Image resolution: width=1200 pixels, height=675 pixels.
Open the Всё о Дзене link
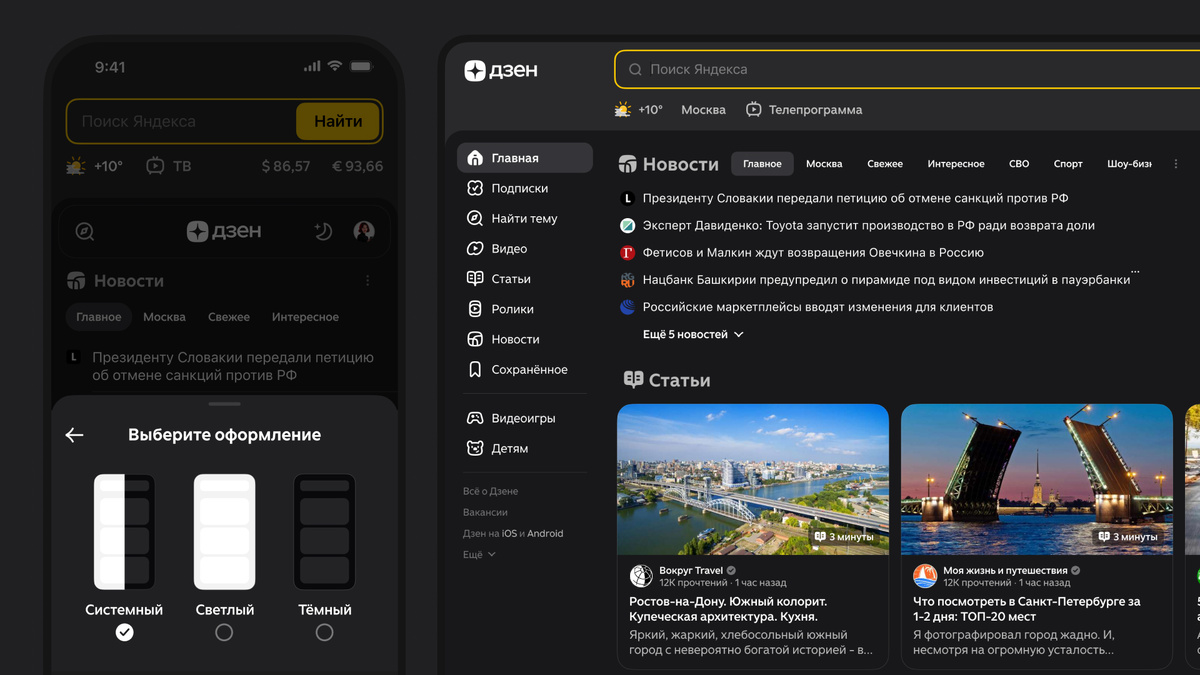click(490, 491)
